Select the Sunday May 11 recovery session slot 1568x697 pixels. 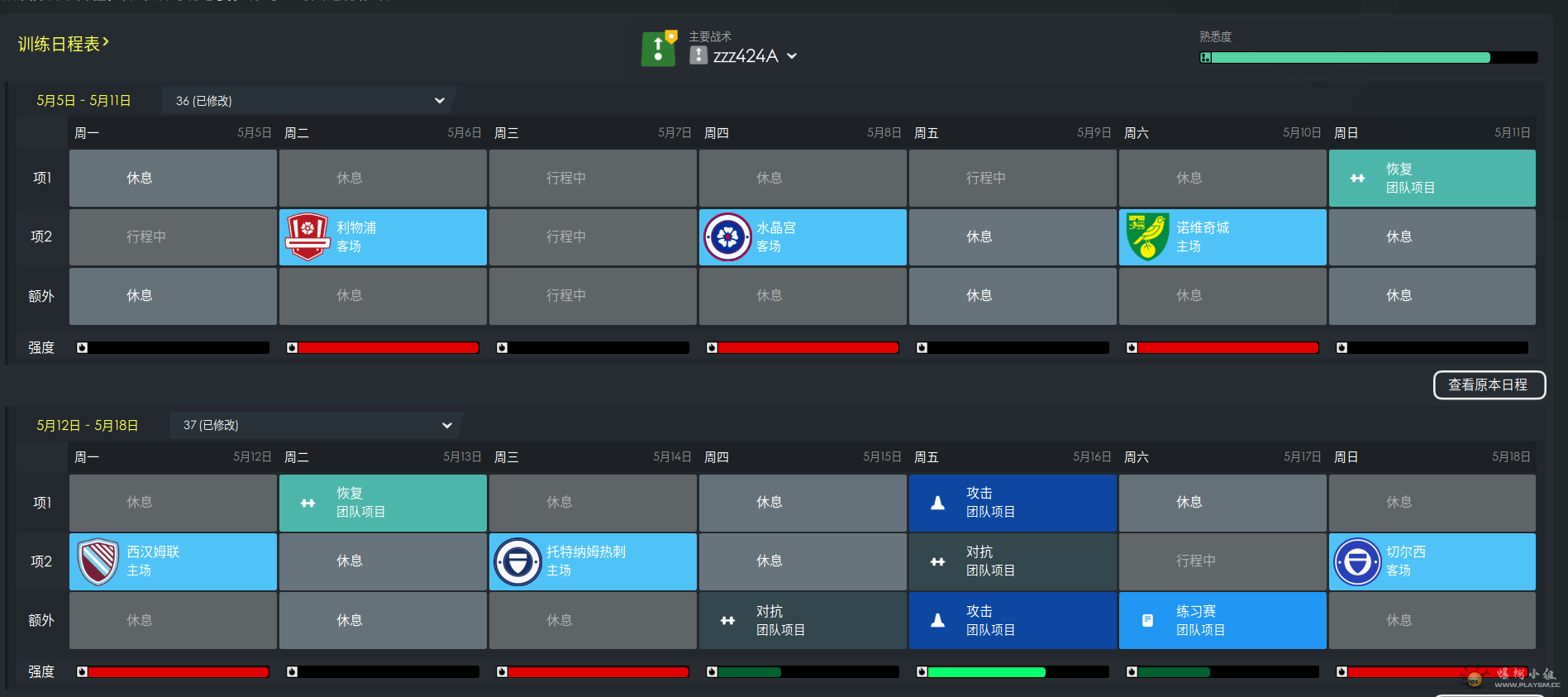[x=1432, y=179]
